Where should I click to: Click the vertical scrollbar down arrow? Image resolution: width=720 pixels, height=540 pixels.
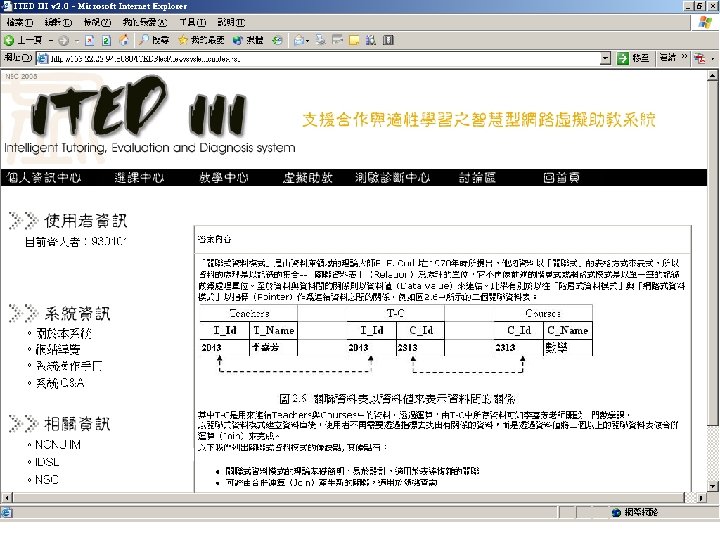712,486
